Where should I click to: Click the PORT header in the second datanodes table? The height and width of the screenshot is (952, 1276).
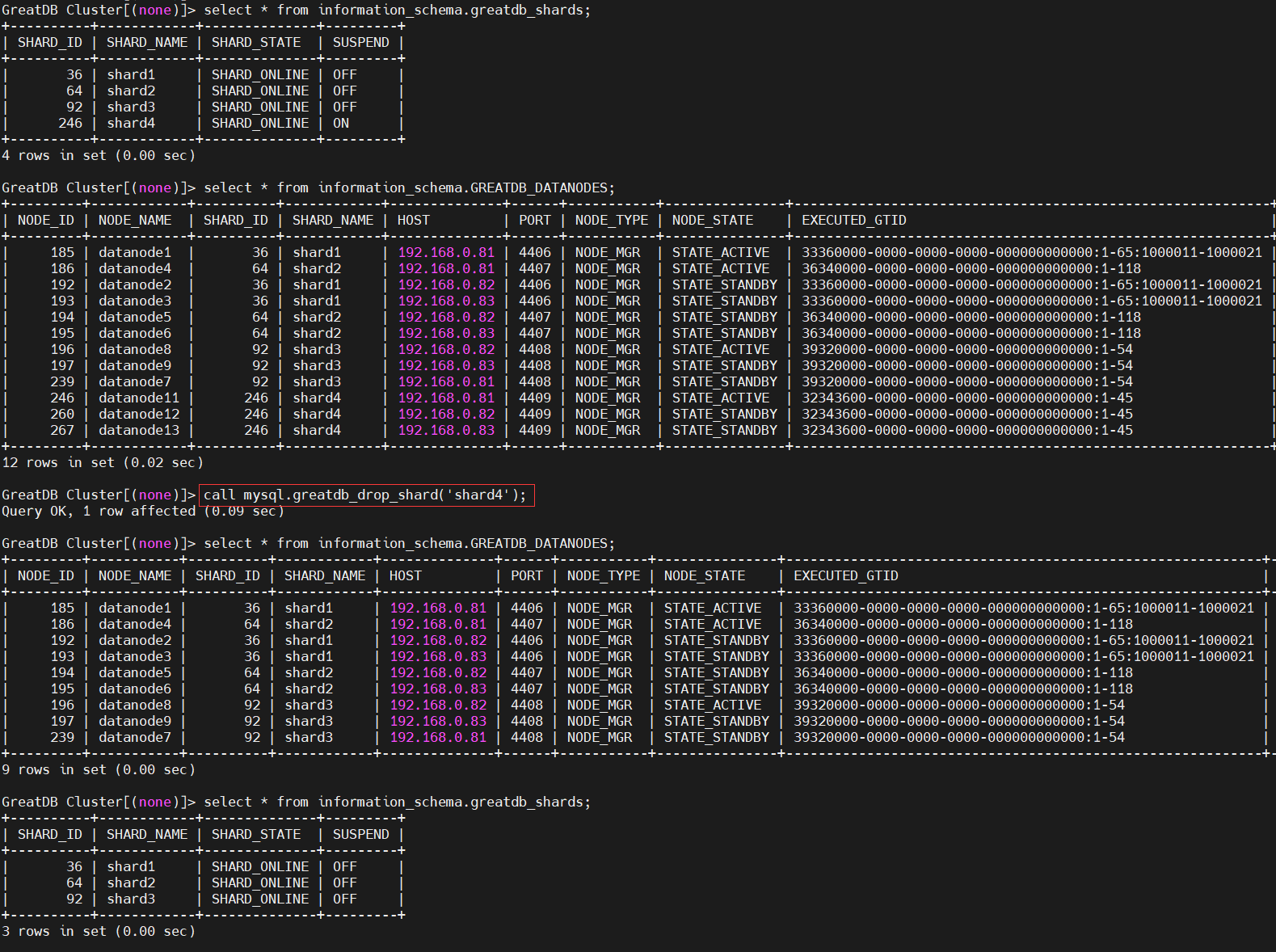[527, 575]
